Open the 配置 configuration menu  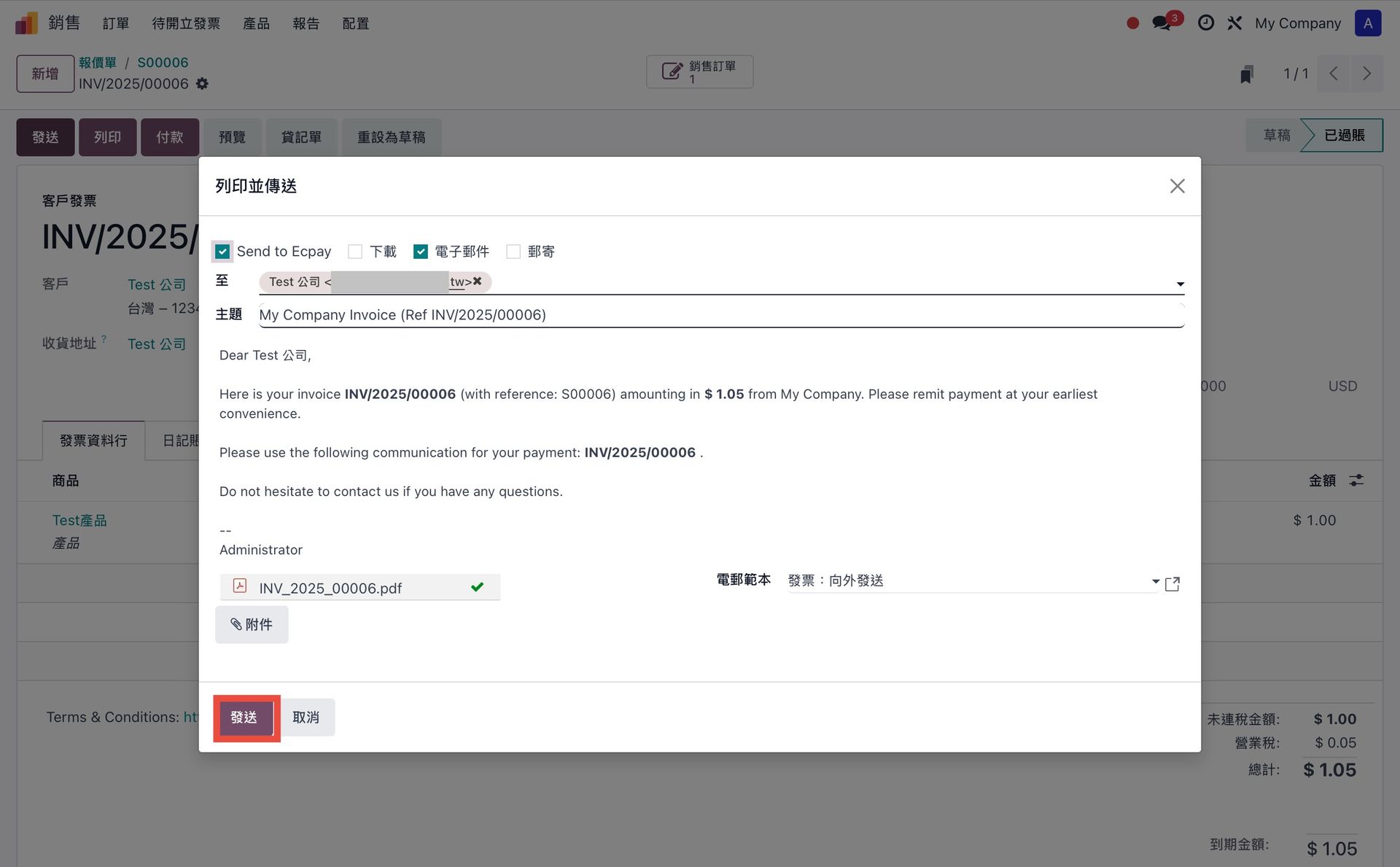click(355, 23)
